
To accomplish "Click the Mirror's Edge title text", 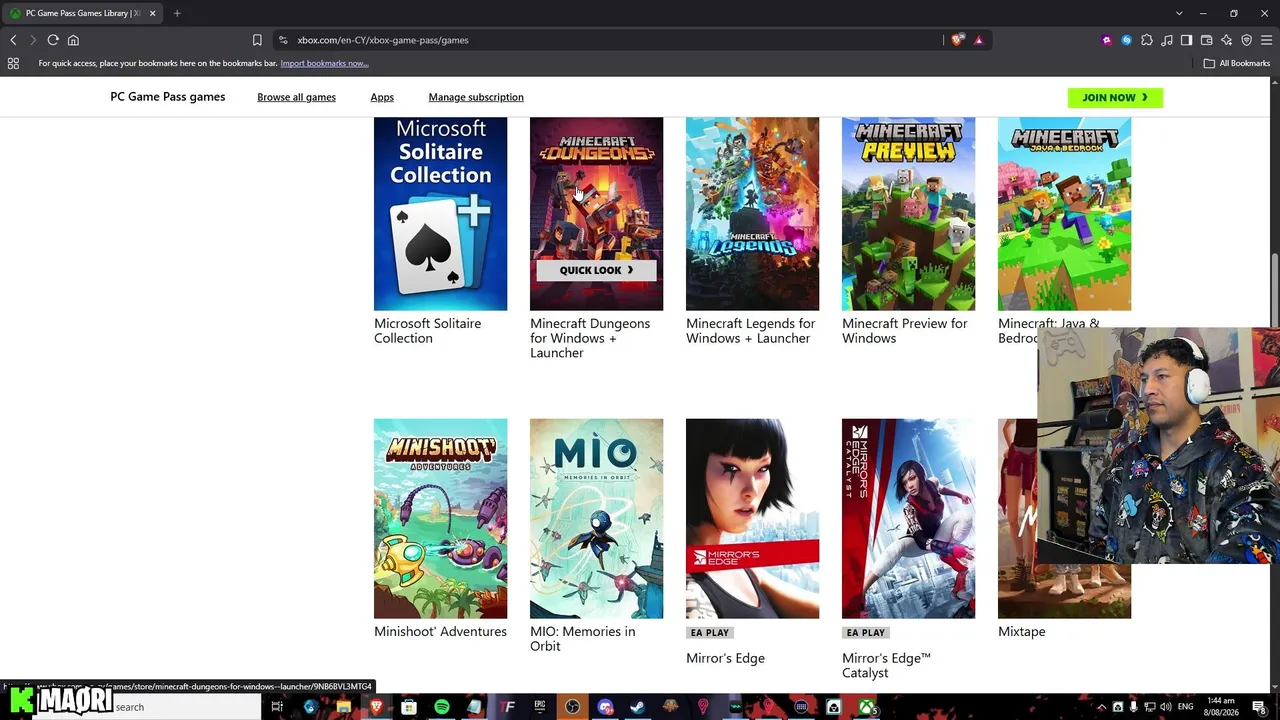I will point(725,658).
